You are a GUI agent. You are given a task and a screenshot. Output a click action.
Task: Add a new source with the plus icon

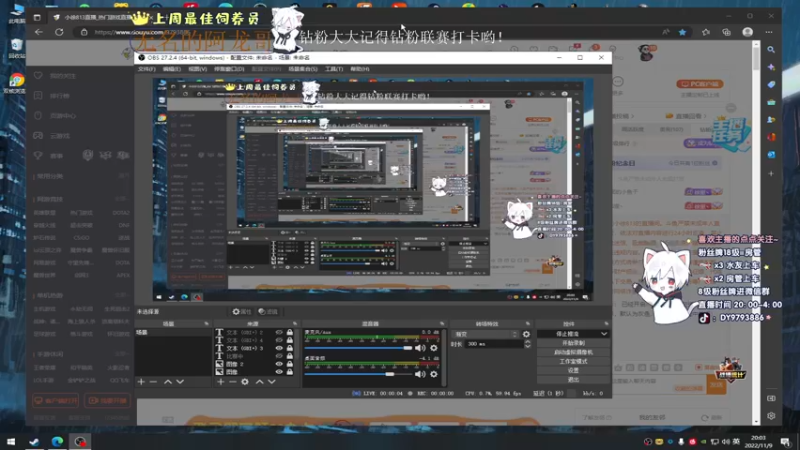(x=220, y=382)
